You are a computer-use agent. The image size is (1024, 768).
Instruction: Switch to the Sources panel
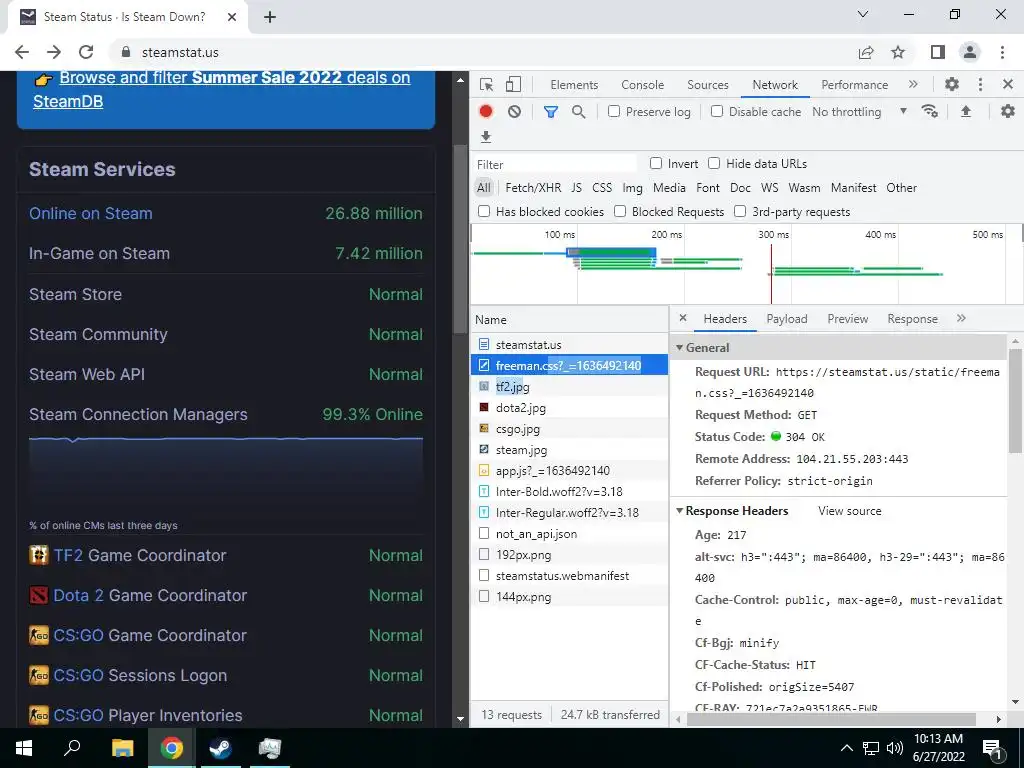(708, 85)
